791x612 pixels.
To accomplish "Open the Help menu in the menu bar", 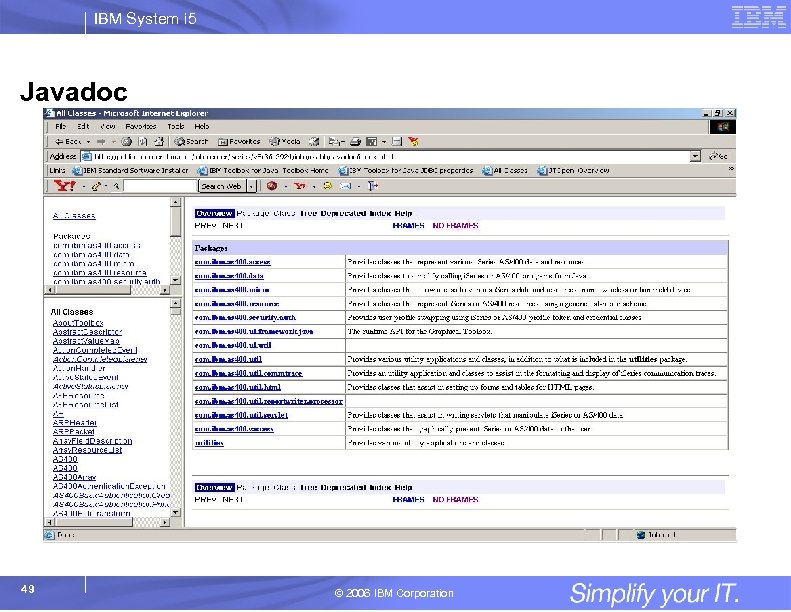I will (202, 127).
